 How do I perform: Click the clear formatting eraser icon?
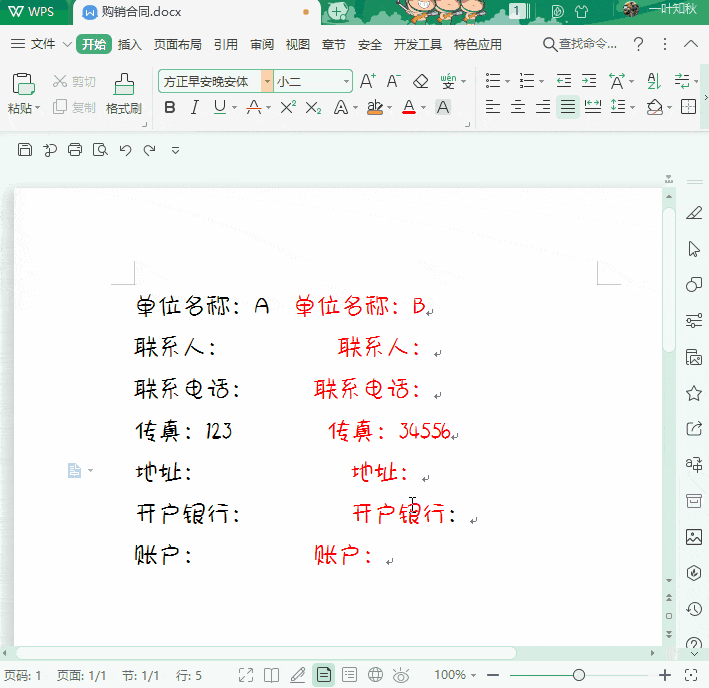[x=421, y=82]
